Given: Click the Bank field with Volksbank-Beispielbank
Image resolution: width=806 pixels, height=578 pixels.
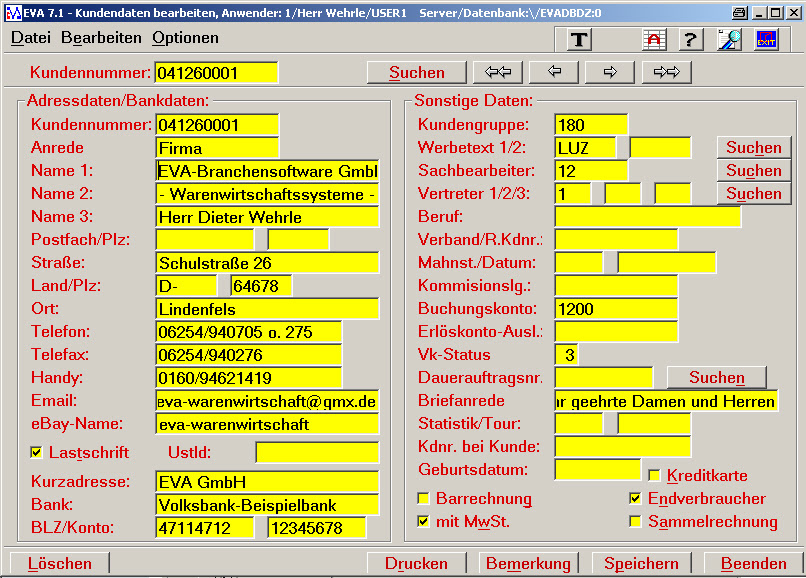Looking at the screenshot, I should (267, 505).
